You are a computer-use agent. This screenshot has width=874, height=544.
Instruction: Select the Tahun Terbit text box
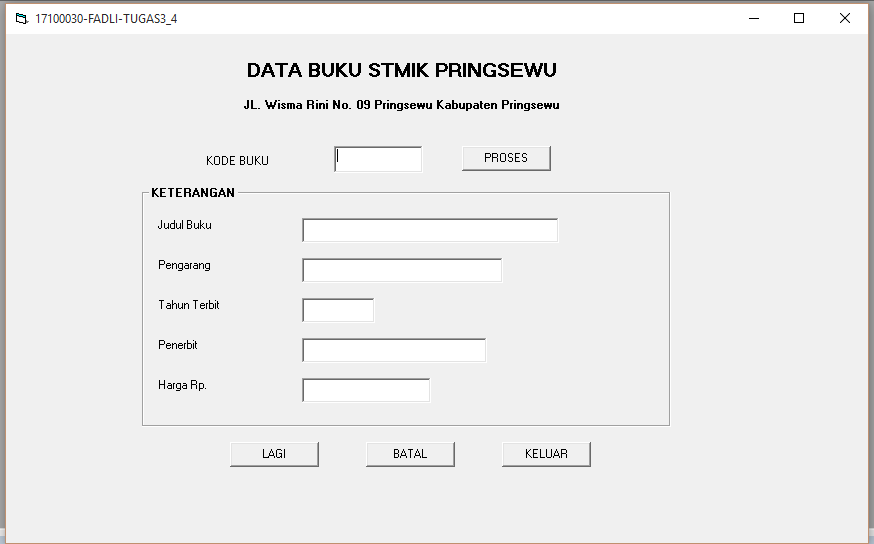pos(338,310)
